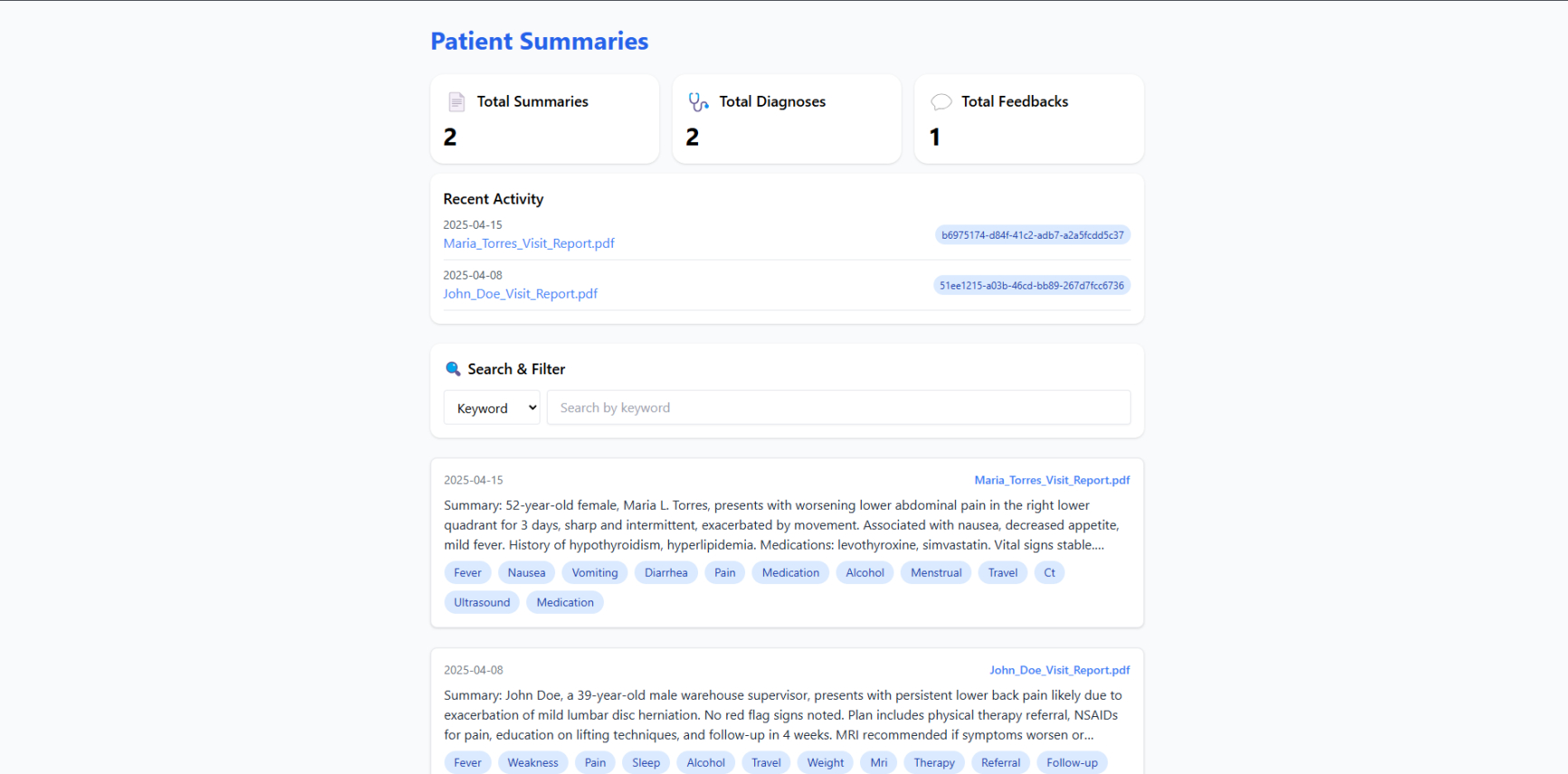Viewport: 1568px width, 774px height.
Task: Click the Total Feedbacks speech bubble icon
Action: pyautogui.click(x=940, y=102)
